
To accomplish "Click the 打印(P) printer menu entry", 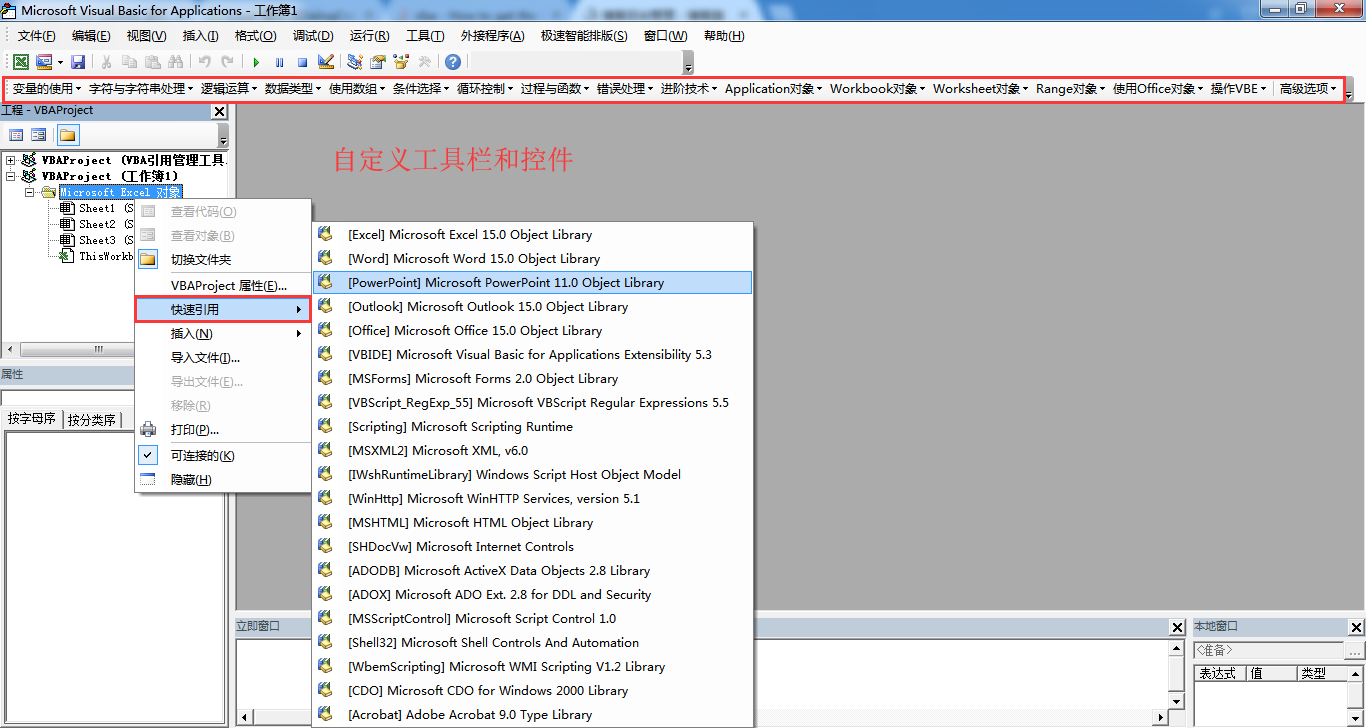I will [223, 430].
